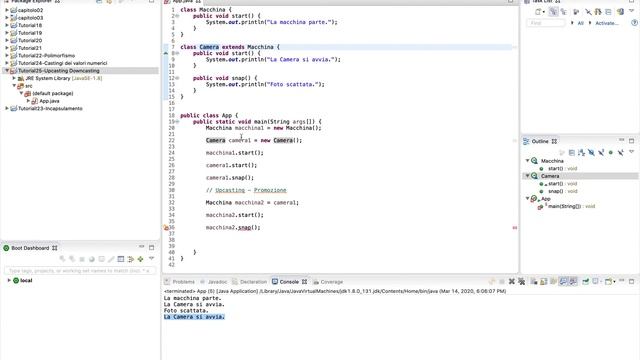Click Collapse All icon in Task List
The image size is (640, 360).
pyautogui.click(x=608, y=12)
